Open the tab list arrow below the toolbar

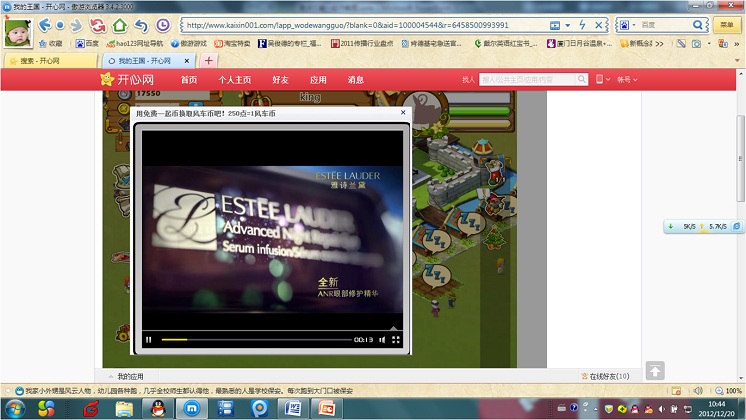click(737, 60)
